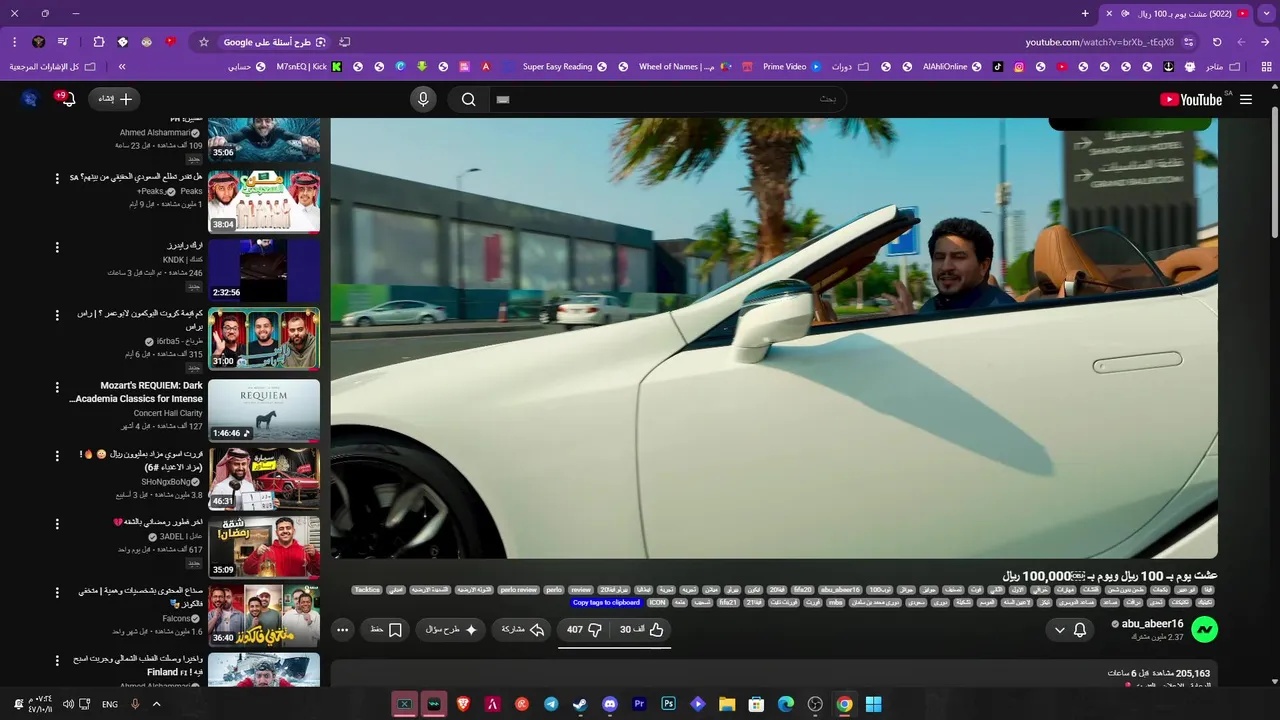Open options menu for KNDK stream

coord(57,247)
